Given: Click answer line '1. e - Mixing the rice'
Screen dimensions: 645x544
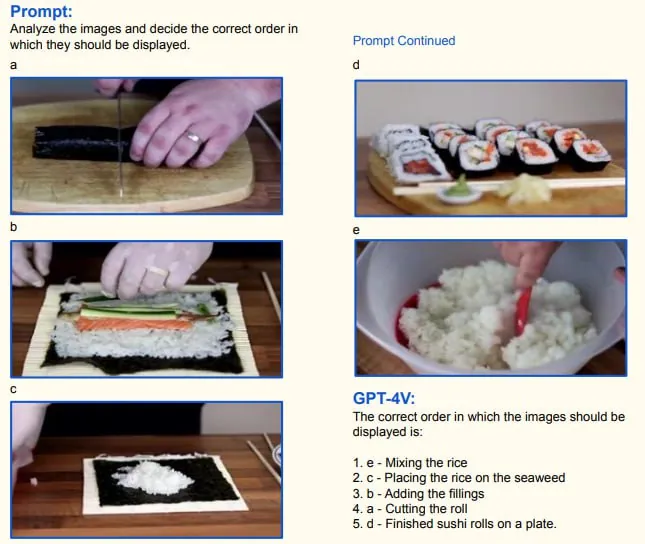Looking at the screenshot, I should [410, 463].
